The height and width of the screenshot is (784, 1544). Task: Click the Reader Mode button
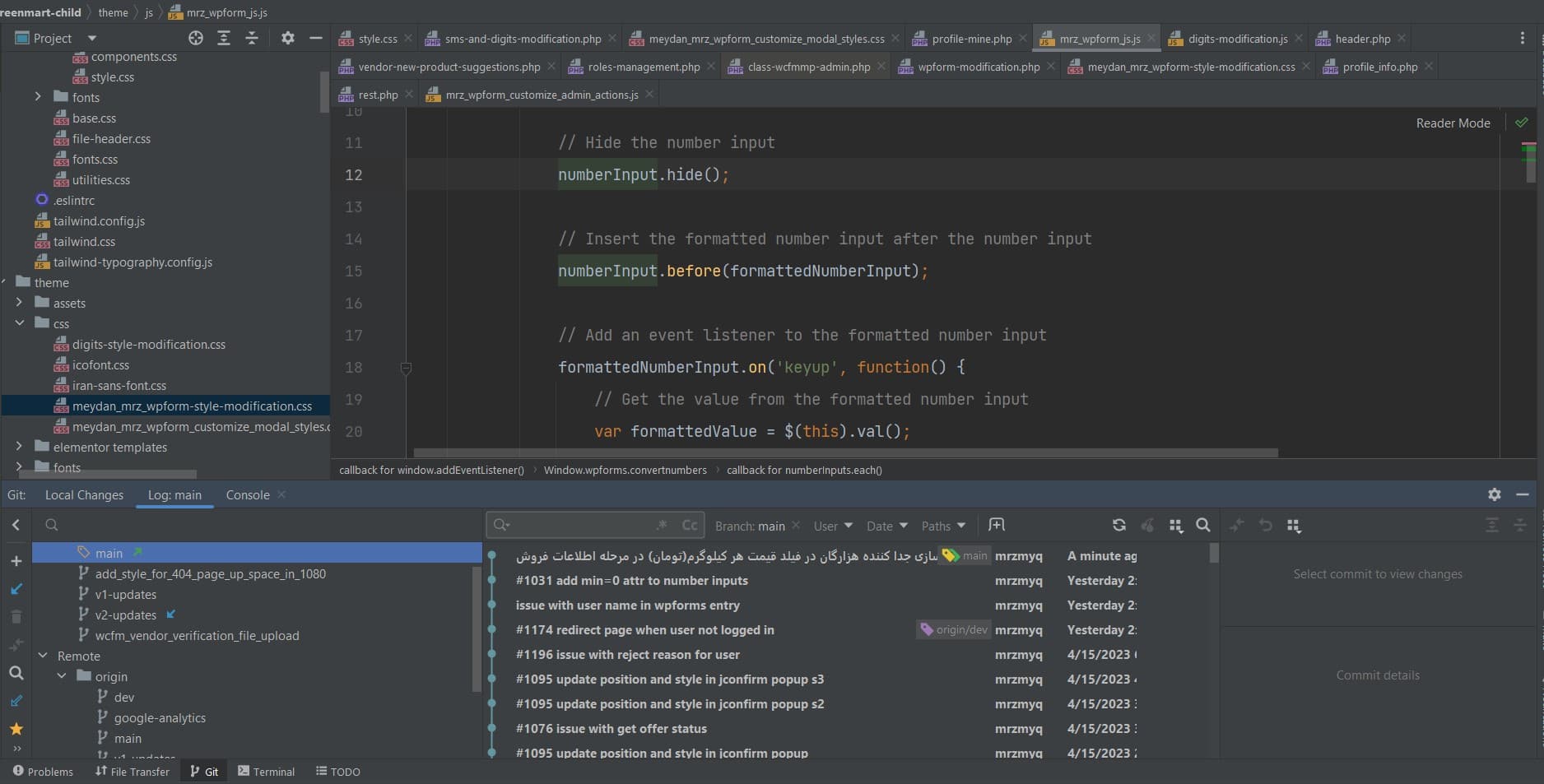point(1453,123)
